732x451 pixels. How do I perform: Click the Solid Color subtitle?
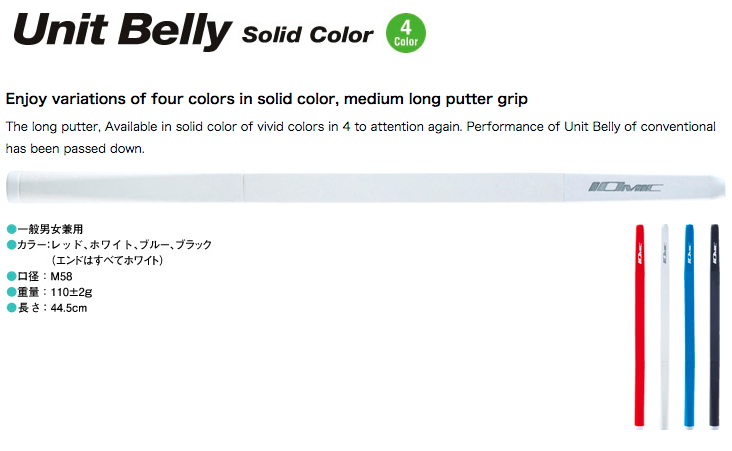coord(308,35)
